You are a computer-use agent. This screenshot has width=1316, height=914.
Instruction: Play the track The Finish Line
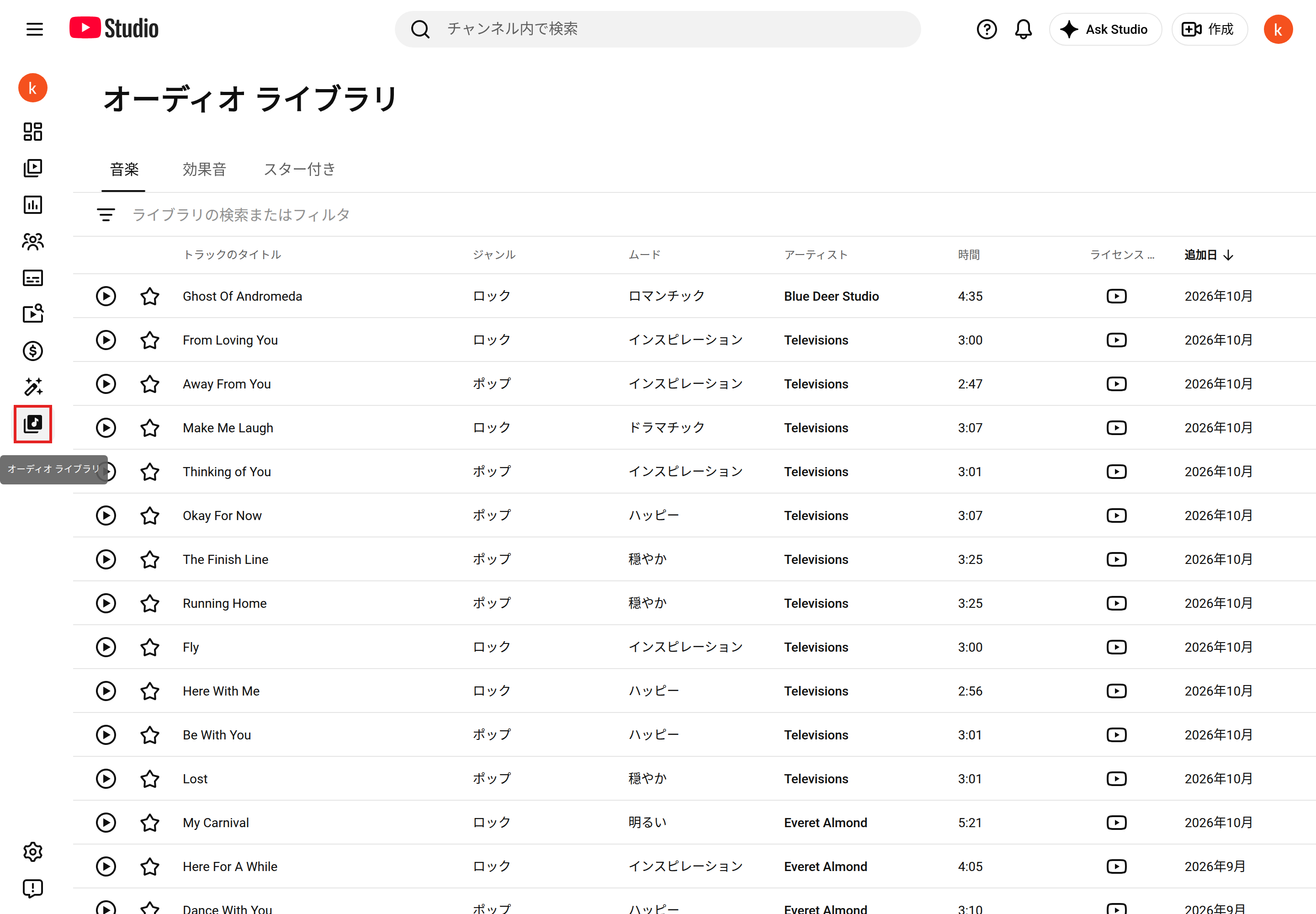click(106, 559)
